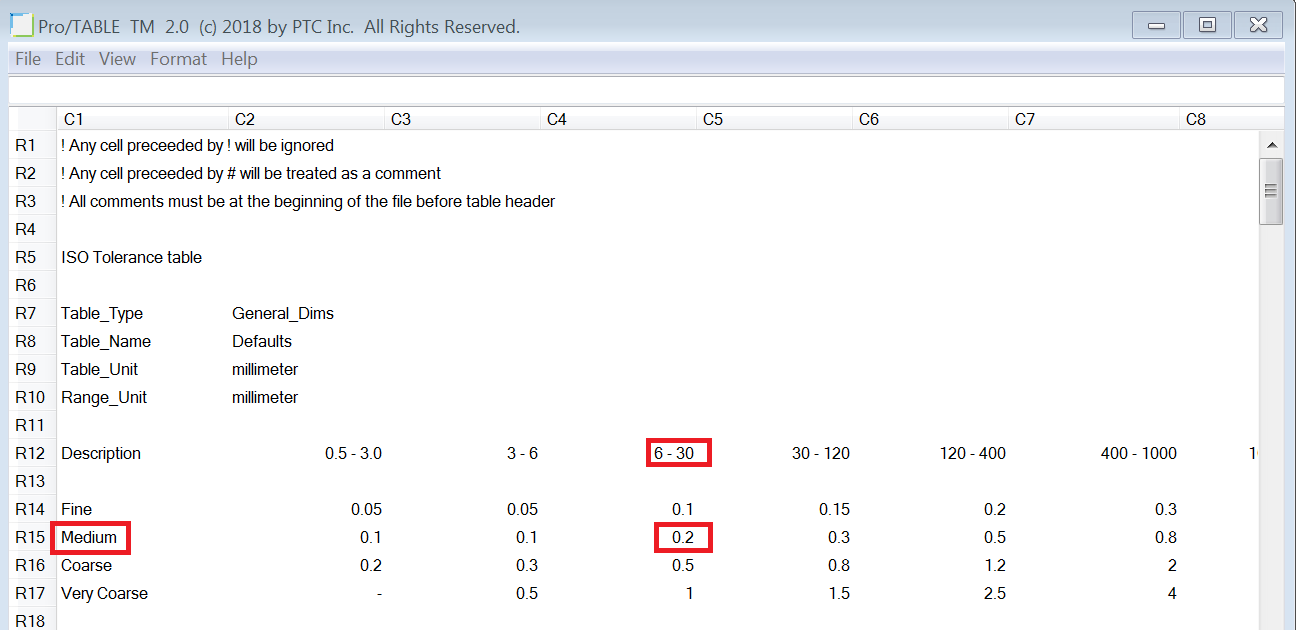Select the 'ISO Tolerance table' cell
1296x630 pixels.
(131, 256)
